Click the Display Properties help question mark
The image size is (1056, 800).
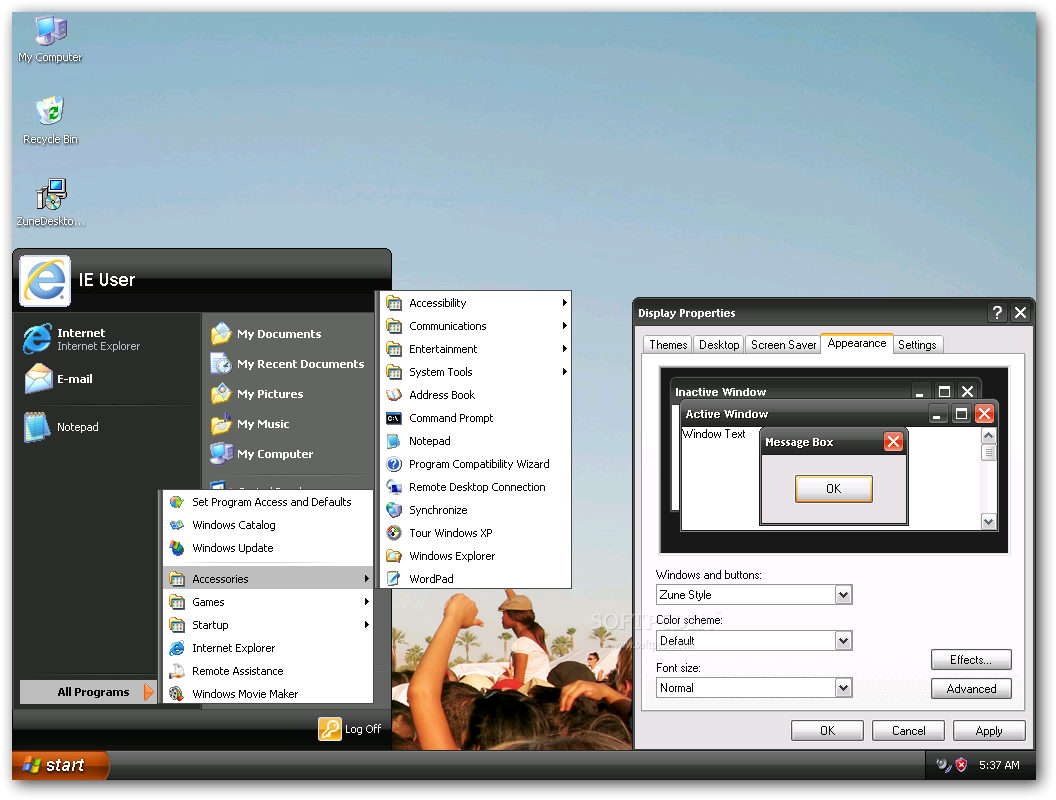[997, 312]
